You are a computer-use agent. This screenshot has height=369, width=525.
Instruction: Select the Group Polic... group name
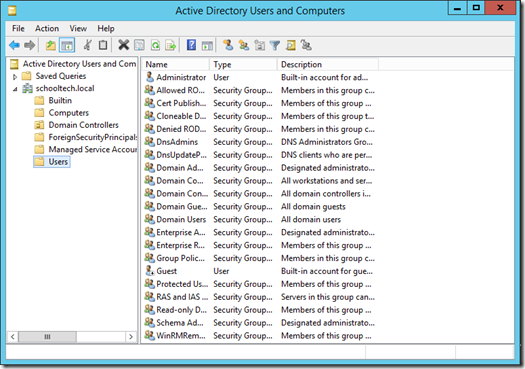[x=180, y=258]
